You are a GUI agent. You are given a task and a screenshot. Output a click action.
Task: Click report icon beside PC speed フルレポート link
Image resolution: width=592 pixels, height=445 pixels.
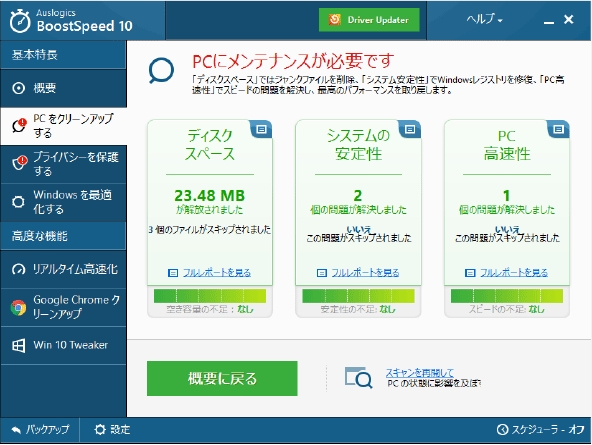pos(470,273)
